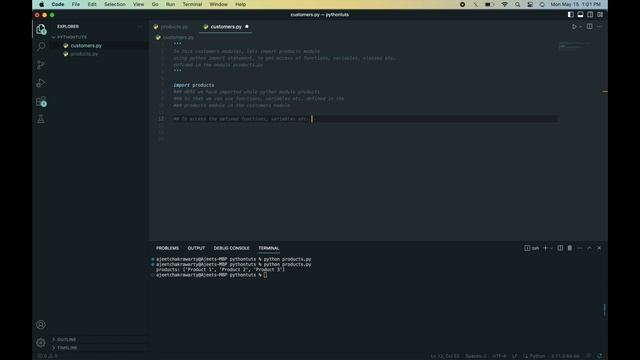Open run button dropdown arrow
The image size is (640, 360).
pyautogui.click(x=580, y=27)
